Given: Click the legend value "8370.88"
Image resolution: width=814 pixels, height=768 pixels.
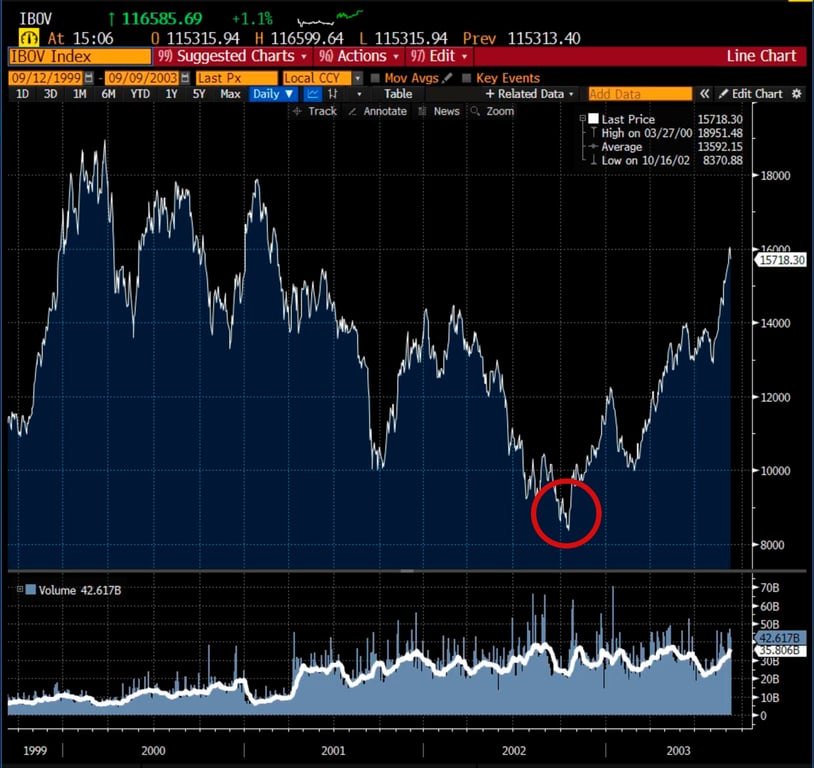Looking at the screenshot, I should tap(723, 160).
